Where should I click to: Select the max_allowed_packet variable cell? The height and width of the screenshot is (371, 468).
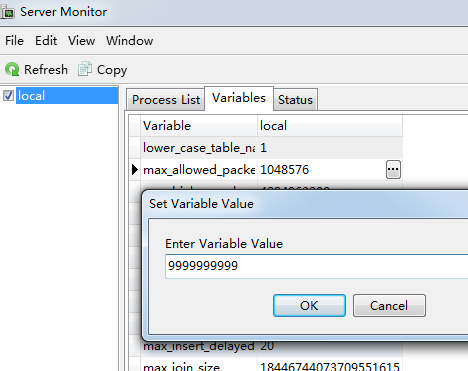(x=199, y=170)
